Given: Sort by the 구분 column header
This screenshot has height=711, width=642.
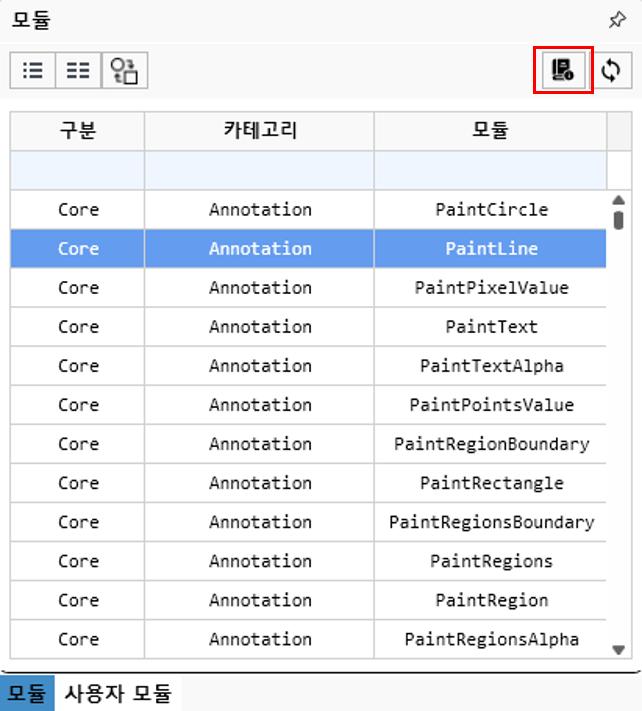Looking at the screenshot, I should 78,131.
